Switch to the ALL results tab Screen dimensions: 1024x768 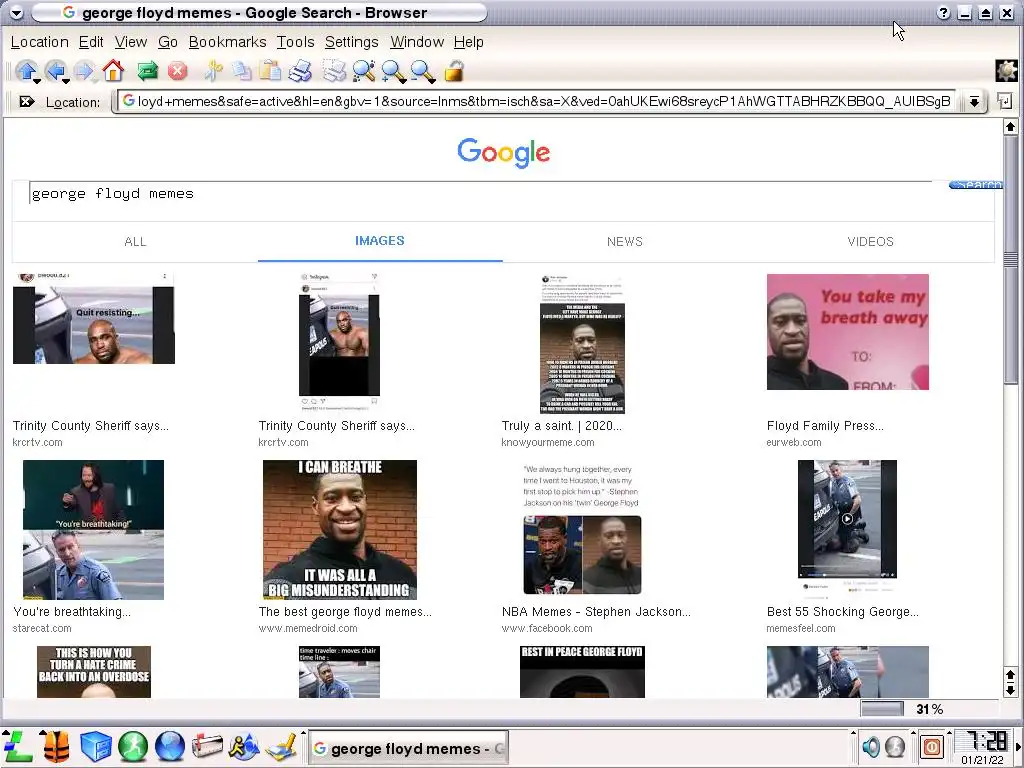[x=135, y=242]
